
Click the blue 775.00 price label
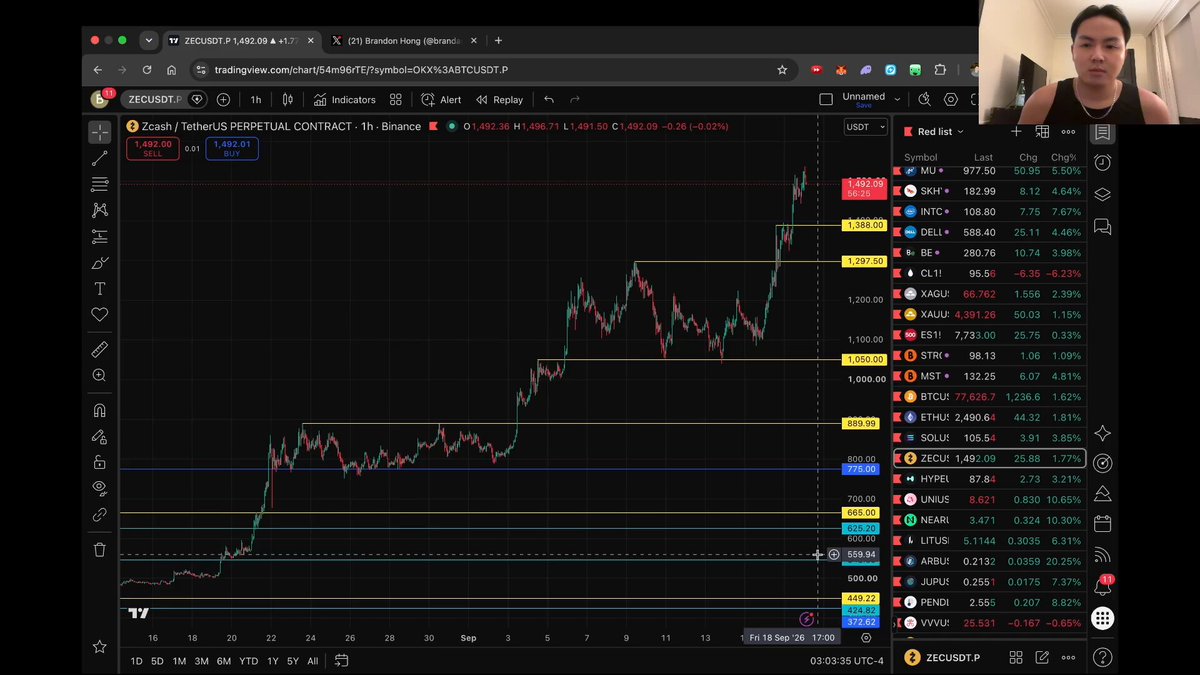tap(861, 469)
